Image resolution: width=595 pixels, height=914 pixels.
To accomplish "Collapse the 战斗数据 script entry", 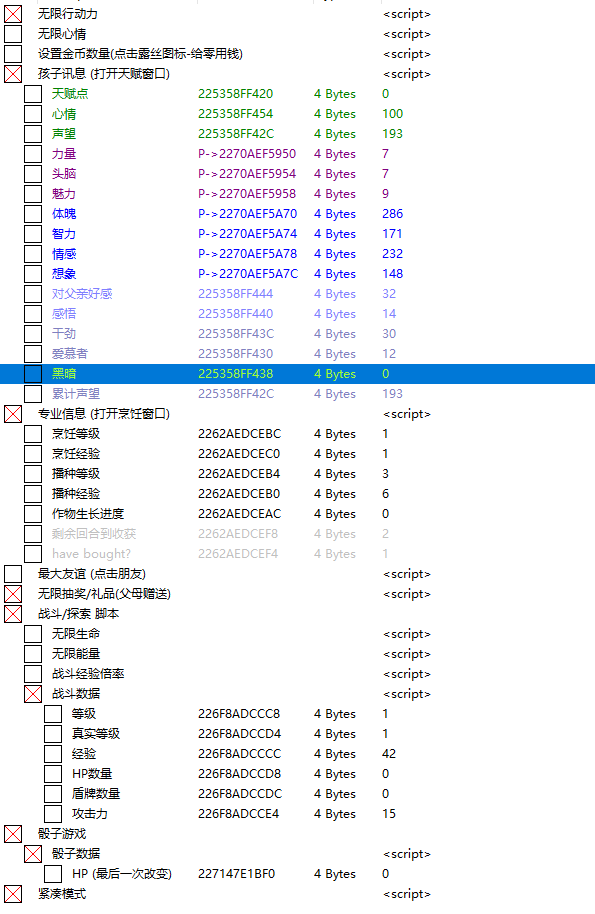I will 33,694.
